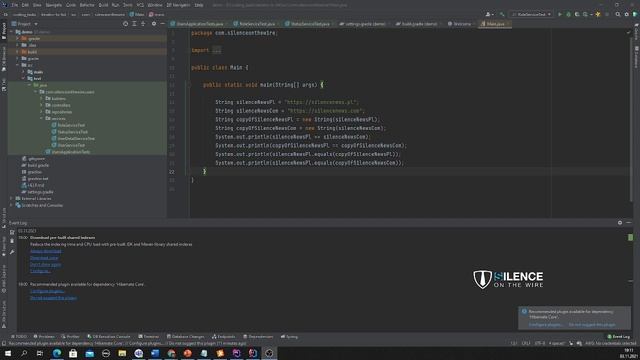This screenshot has width=640, height=360.
Task: Open the Edit menu
Action: [x=25, y=5]
